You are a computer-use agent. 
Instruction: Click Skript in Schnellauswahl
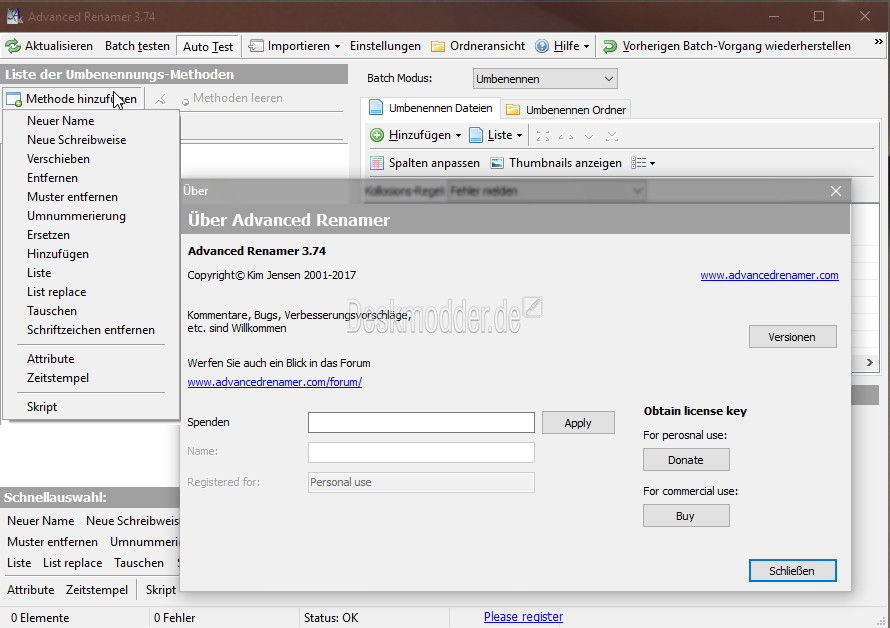161,590
